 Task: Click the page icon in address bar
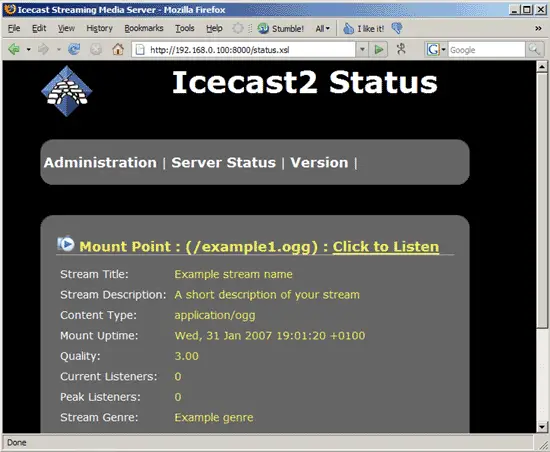tap(140, 50)
